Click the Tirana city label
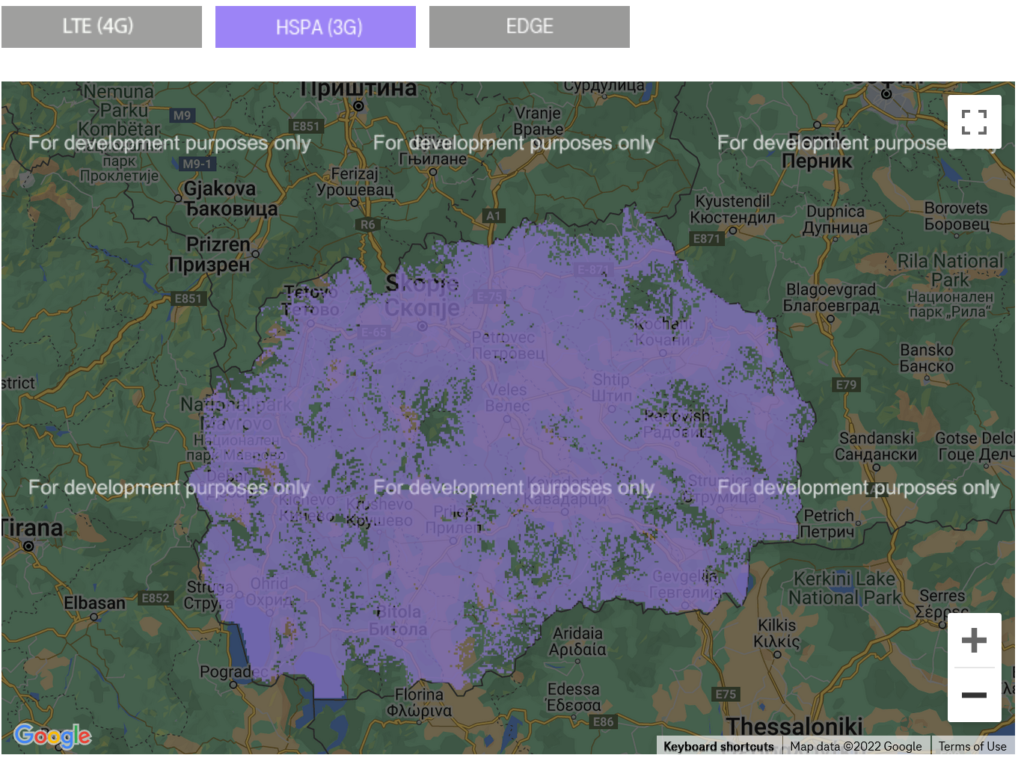 tap(31, 528)
